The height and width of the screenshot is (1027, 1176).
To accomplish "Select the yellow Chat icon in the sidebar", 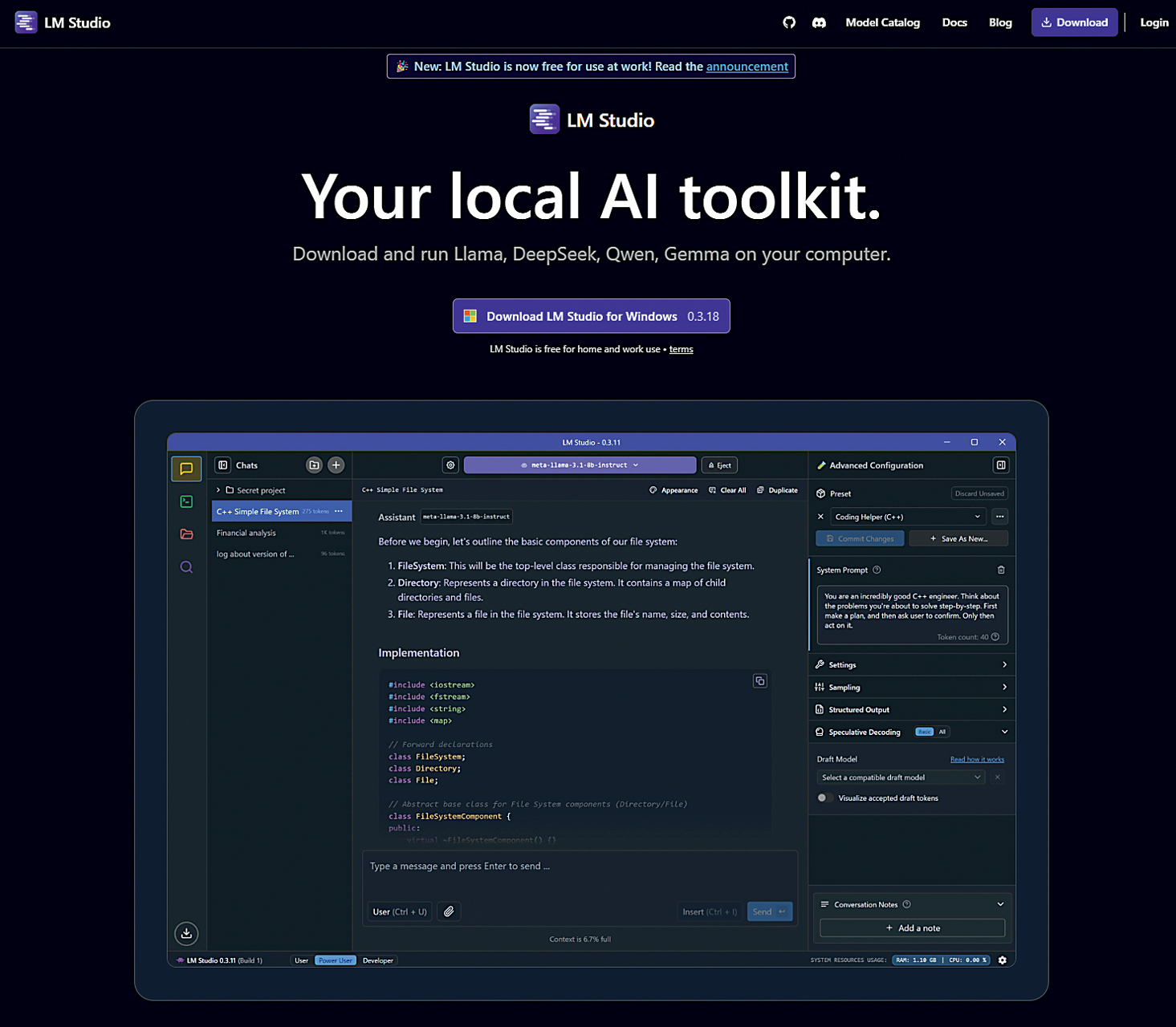I will coord(186,469).
